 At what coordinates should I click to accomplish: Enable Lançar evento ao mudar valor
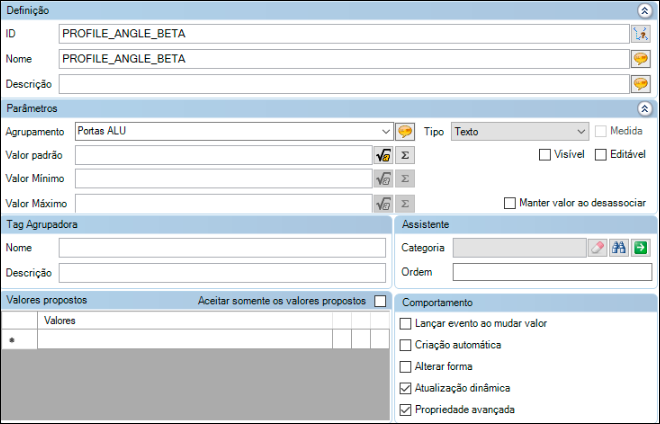[405, 324]
